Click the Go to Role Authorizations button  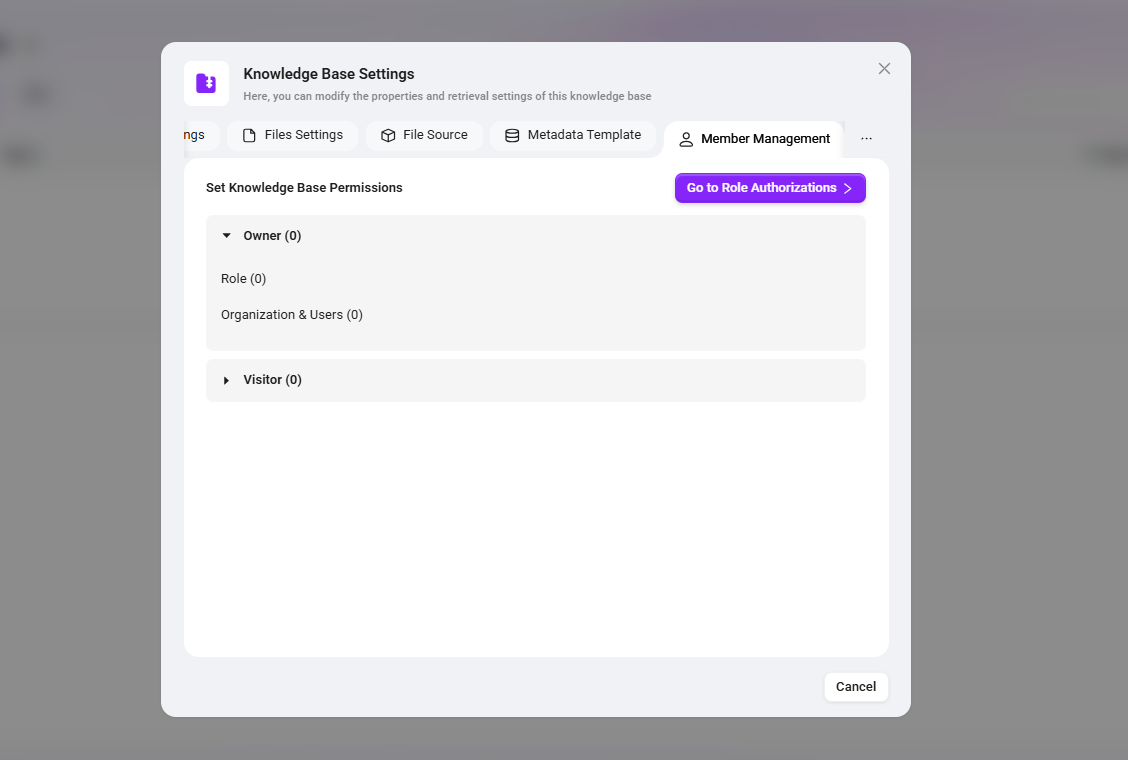pos(770,188)
